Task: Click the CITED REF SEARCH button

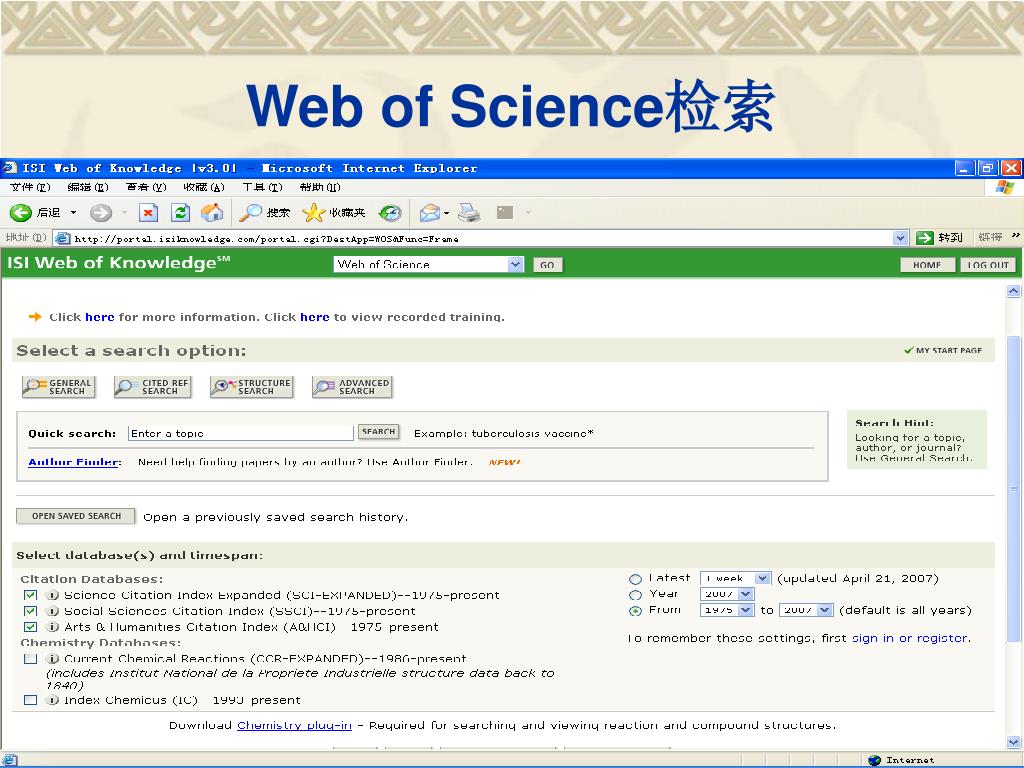Action: (152, 387)
